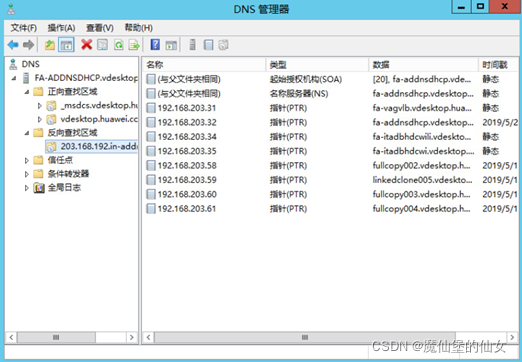Click the folder icon of 全局日志

click(x=39, y=188)
